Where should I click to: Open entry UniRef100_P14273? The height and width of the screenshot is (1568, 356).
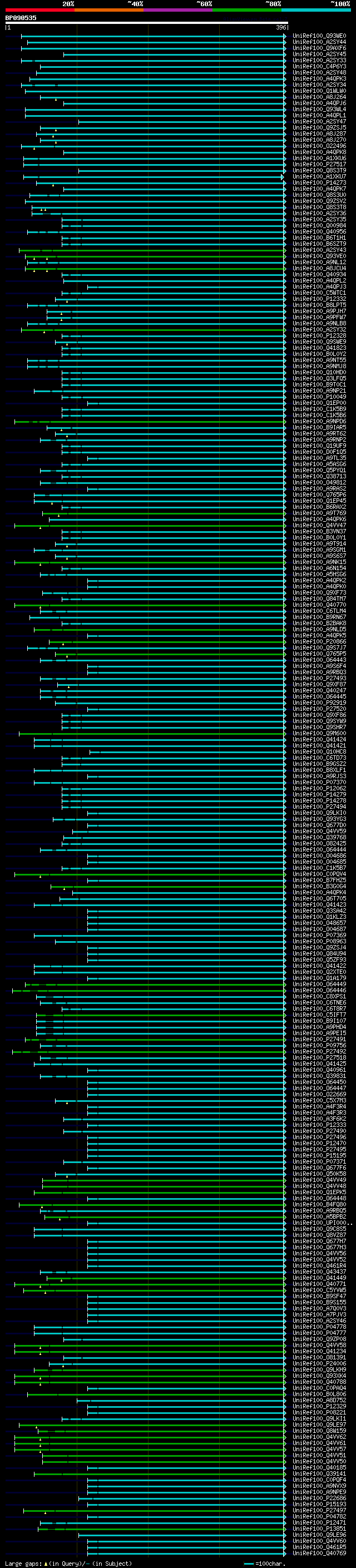click(319, 182)
